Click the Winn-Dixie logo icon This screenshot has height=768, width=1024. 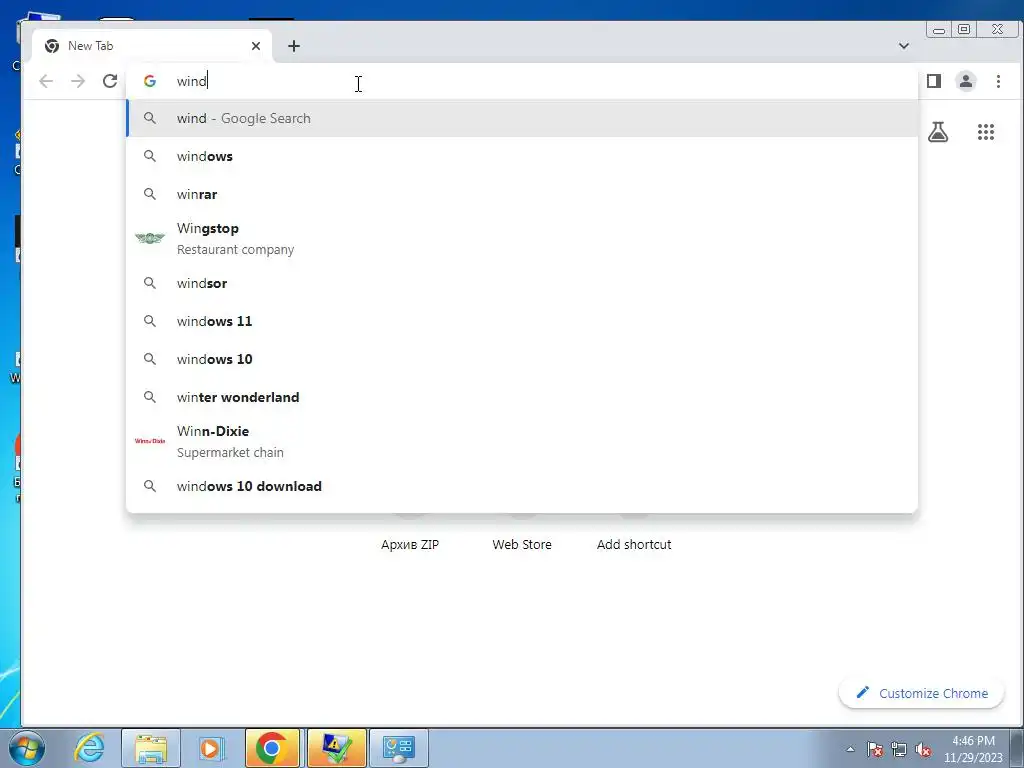(150, 441)
